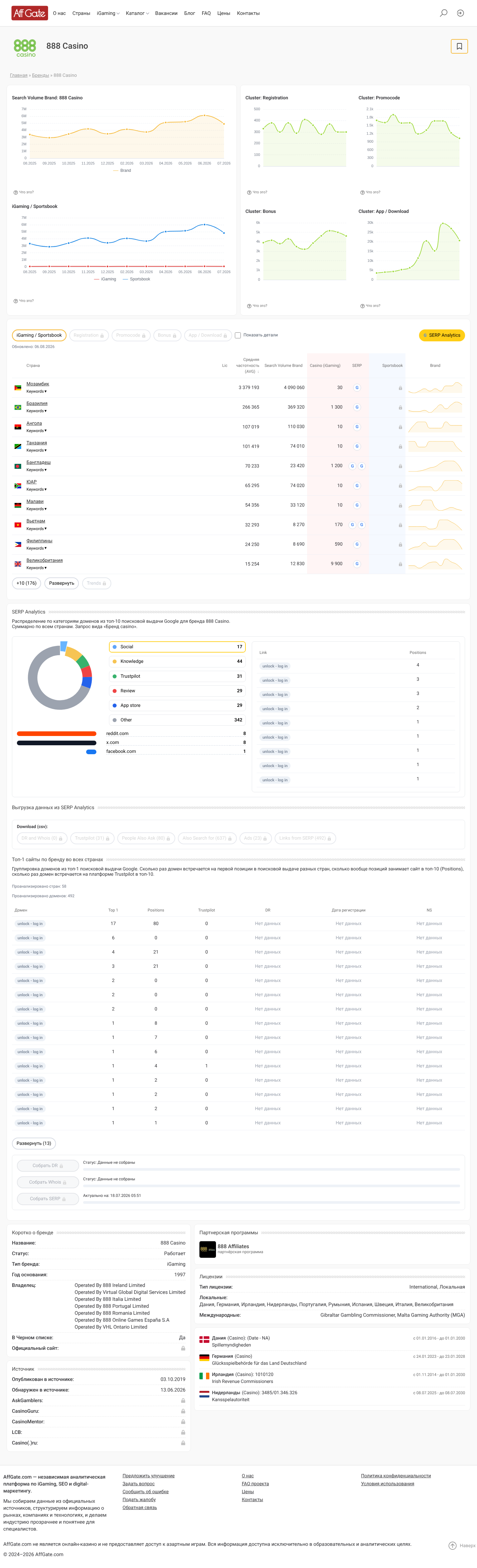Click the Наверх scroll-to-top arrow
This screenshot has height=1568, width=477.
coord(452,1545)
